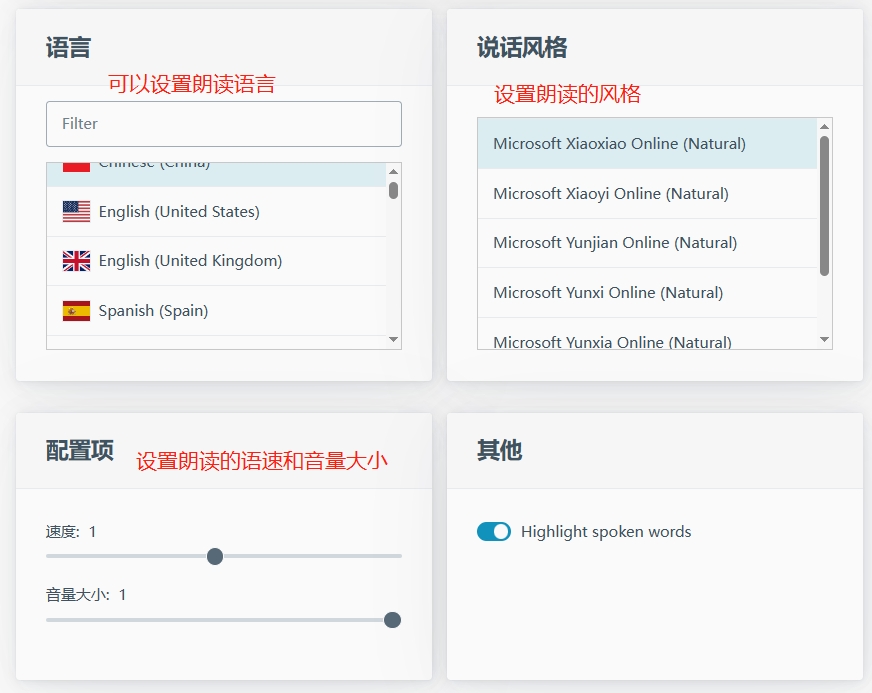Image resolution: width=872 pixels, height=693 pixels.
Task: Select Microsoft Xiaoxiao Online (Natural) voice
Action: tap(619, 144)
